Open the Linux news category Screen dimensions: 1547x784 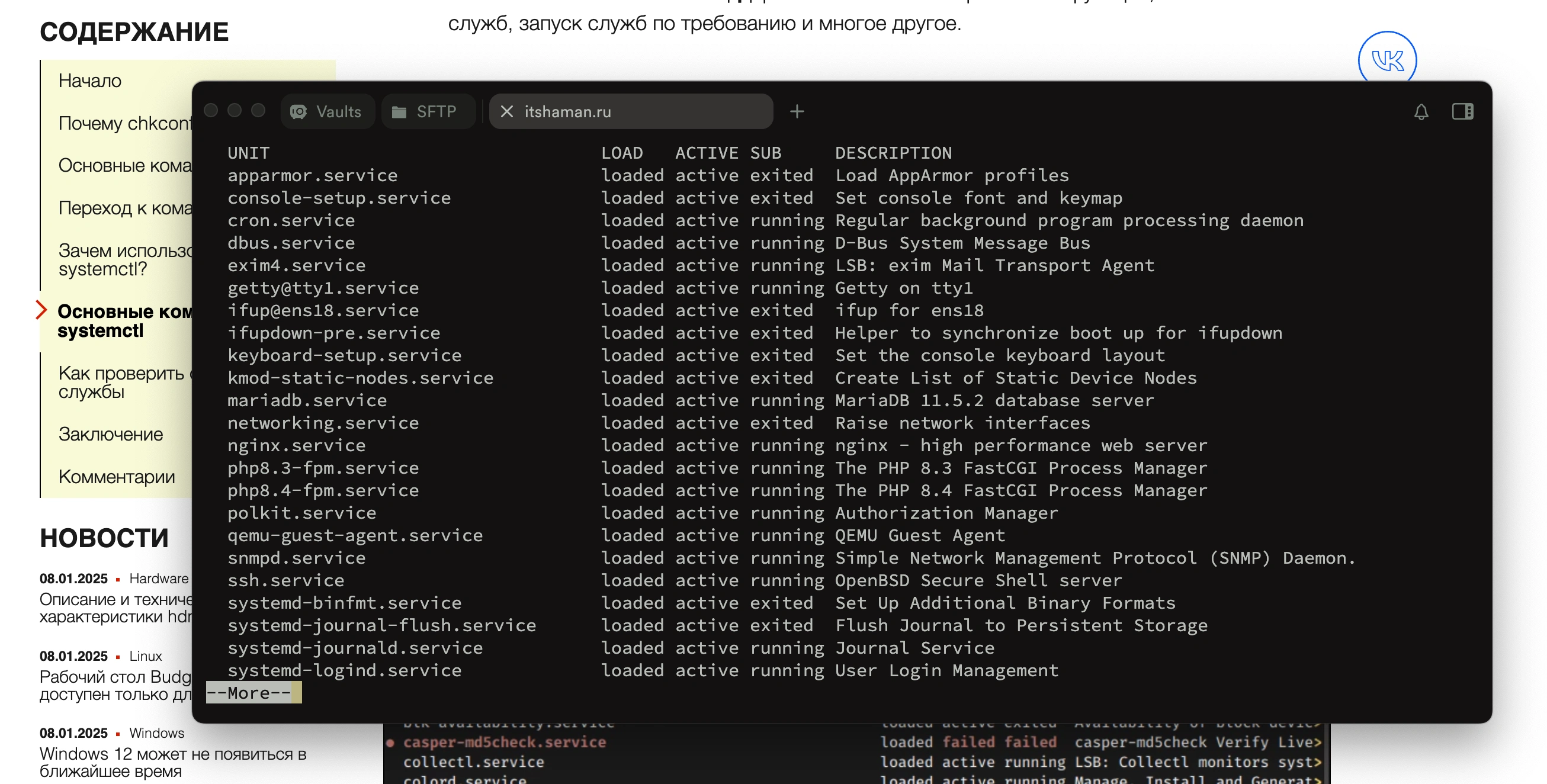pos(145,656)
